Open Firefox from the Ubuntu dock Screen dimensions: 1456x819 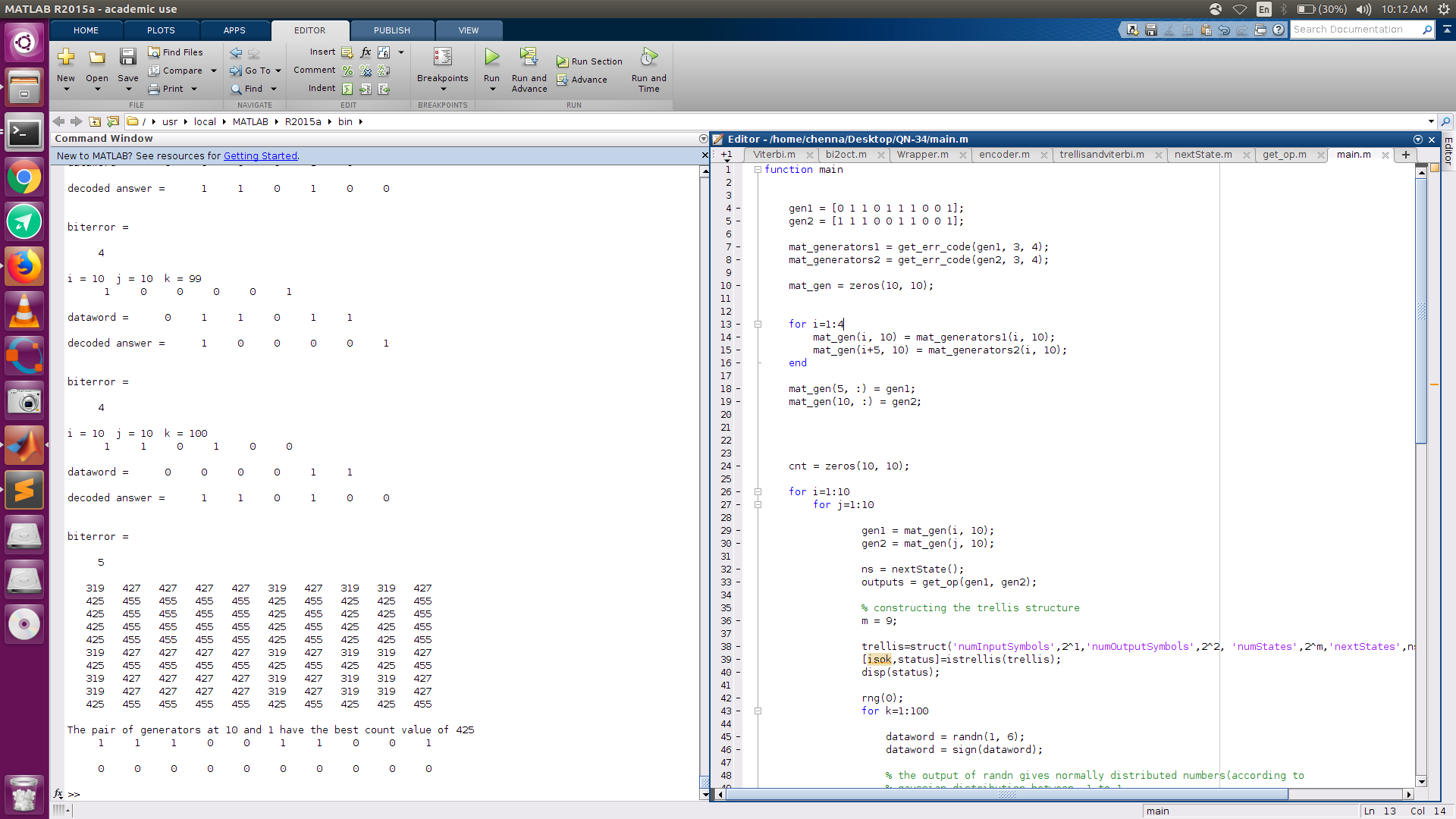24,266
